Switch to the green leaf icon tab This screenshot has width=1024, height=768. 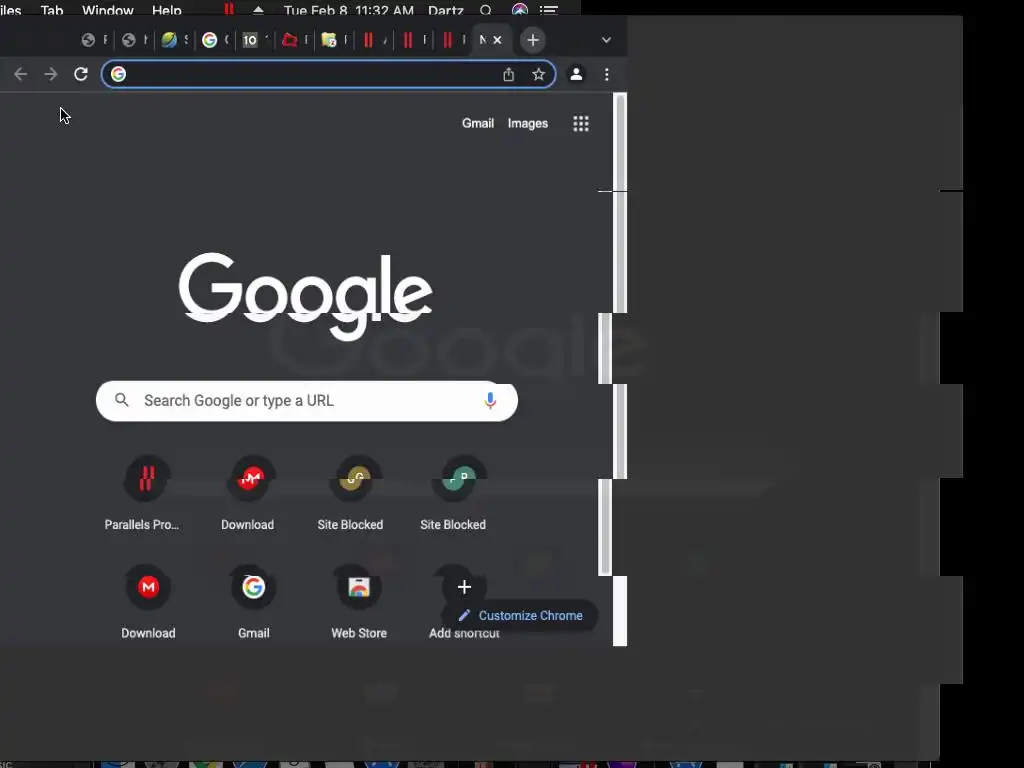point(169,40)
